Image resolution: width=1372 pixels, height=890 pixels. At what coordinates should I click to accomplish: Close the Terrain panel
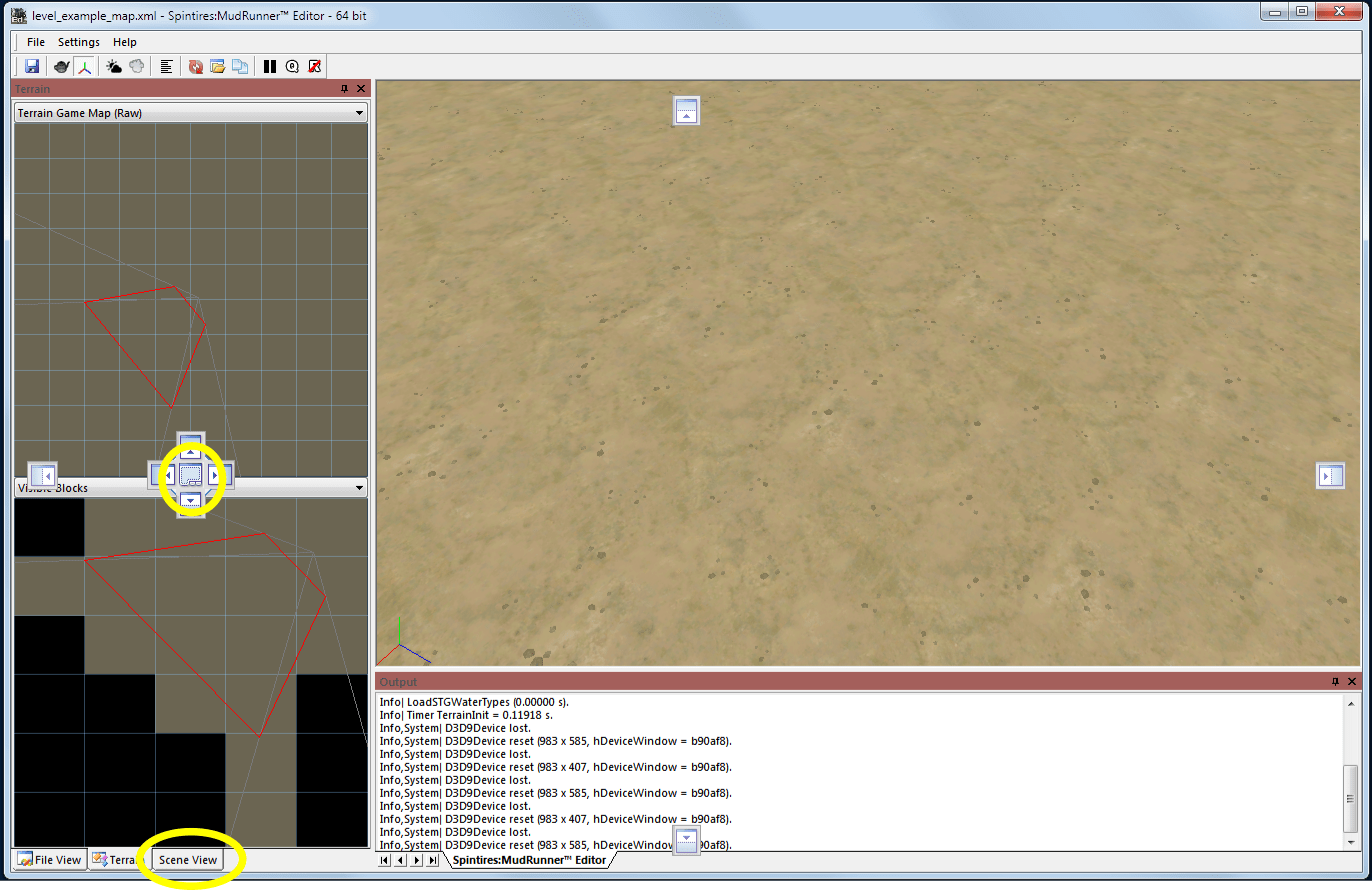tap(360, 89)
